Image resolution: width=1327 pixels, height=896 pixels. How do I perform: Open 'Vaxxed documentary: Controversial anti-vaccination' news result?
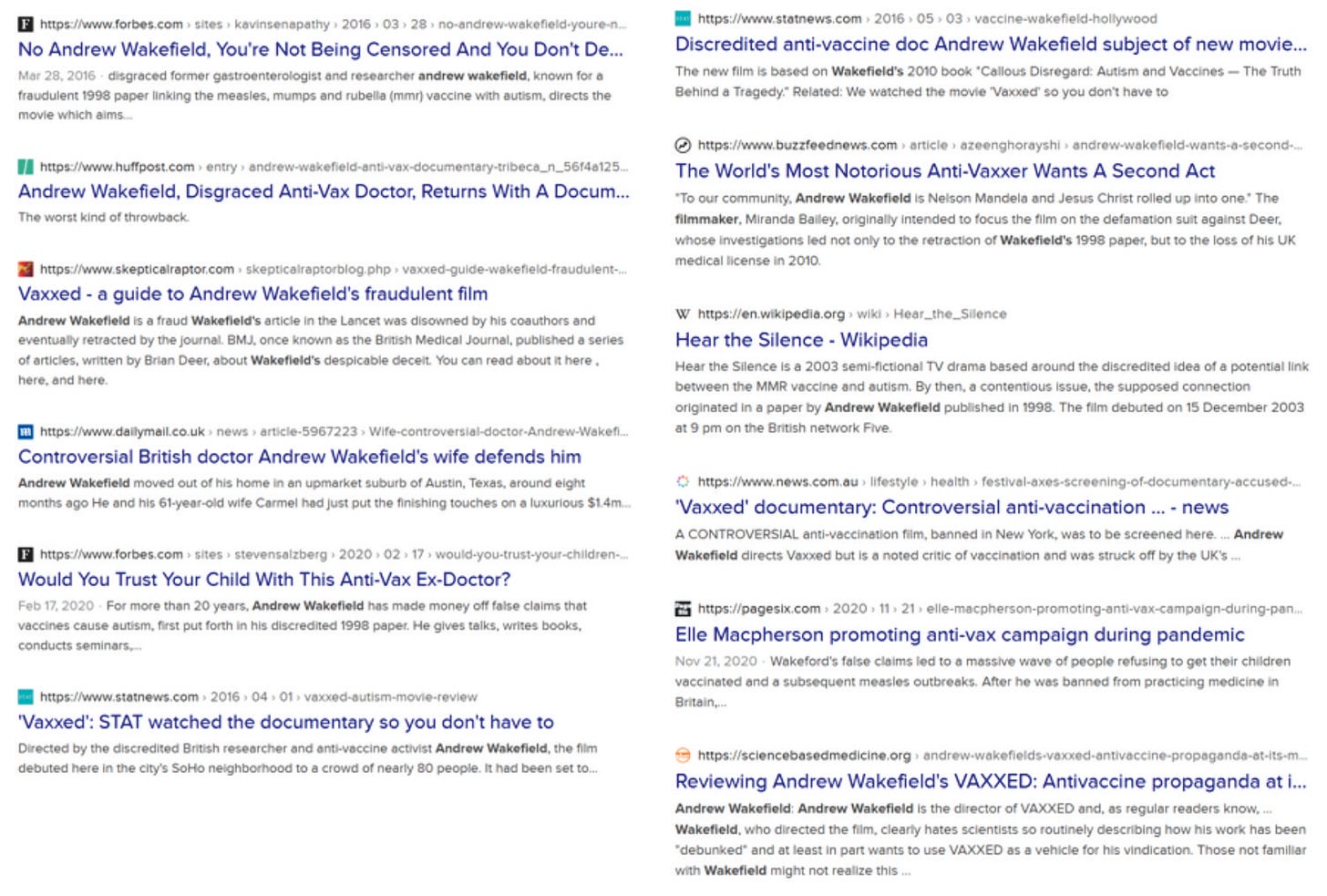tap(952, 507)
